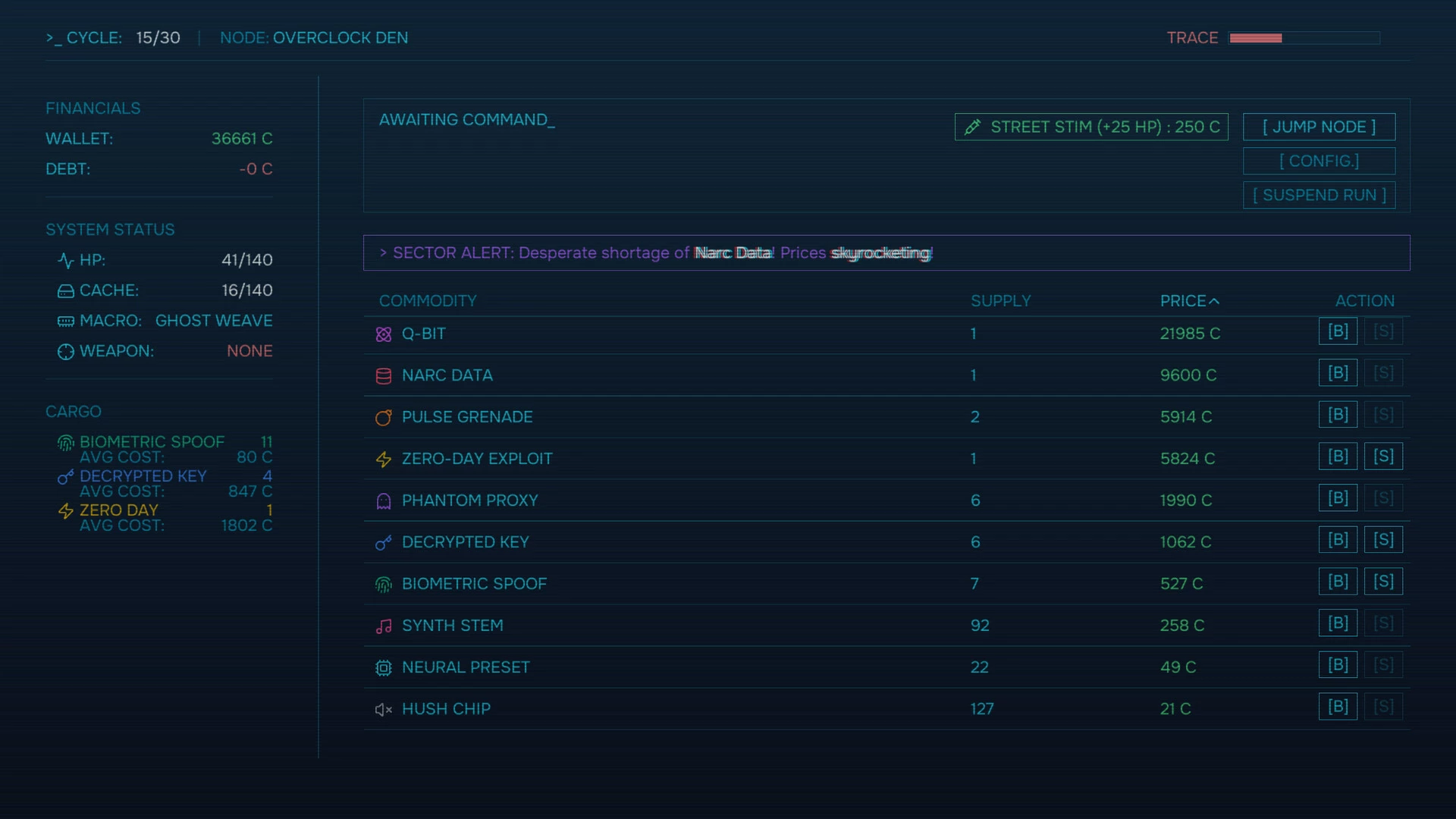Click the Synth Stem music note icon
This screenshot has height=819, width=1456.
coord(384,626)
